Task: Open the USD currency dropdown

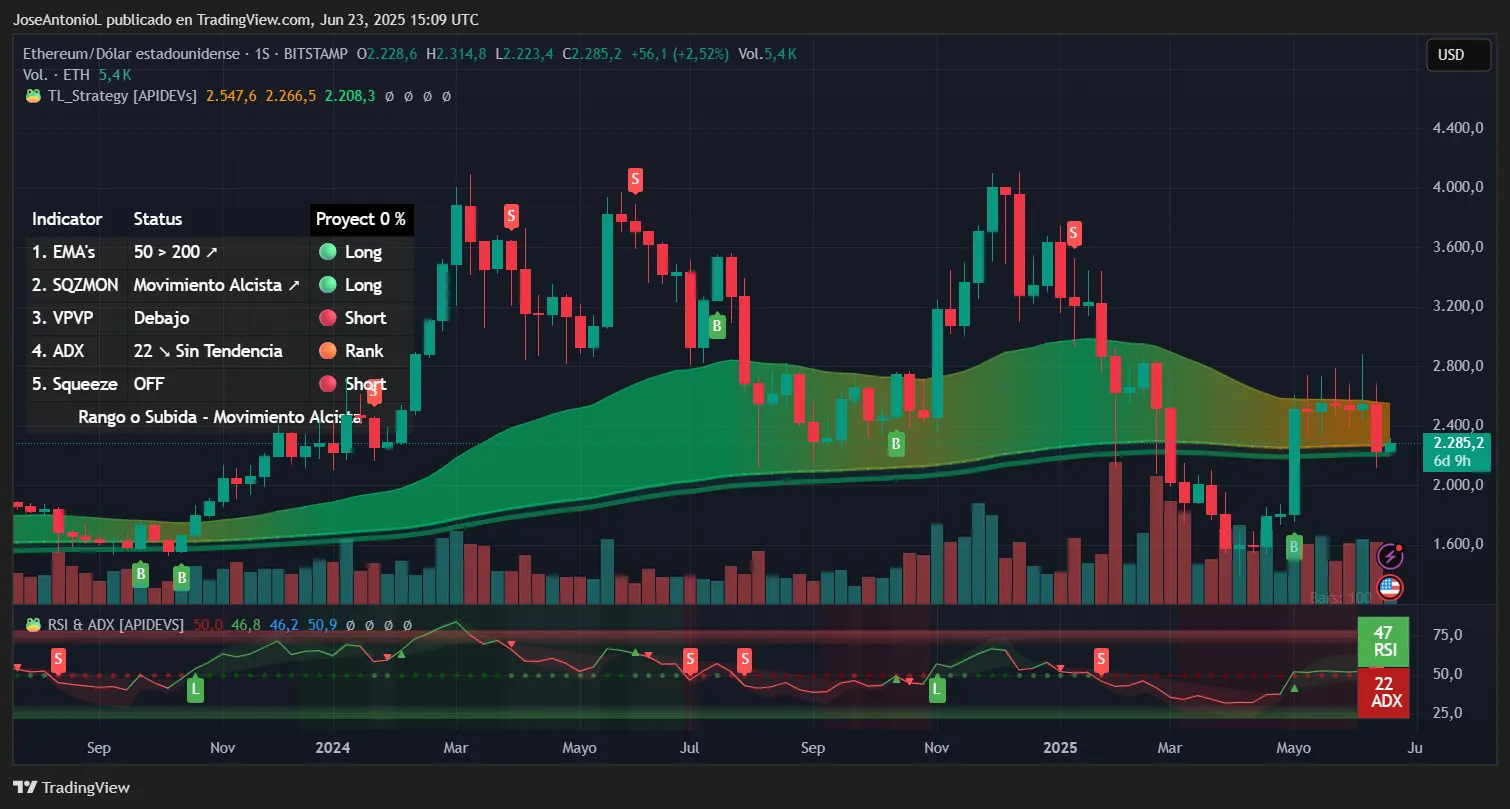Action: click(1456, 55)
